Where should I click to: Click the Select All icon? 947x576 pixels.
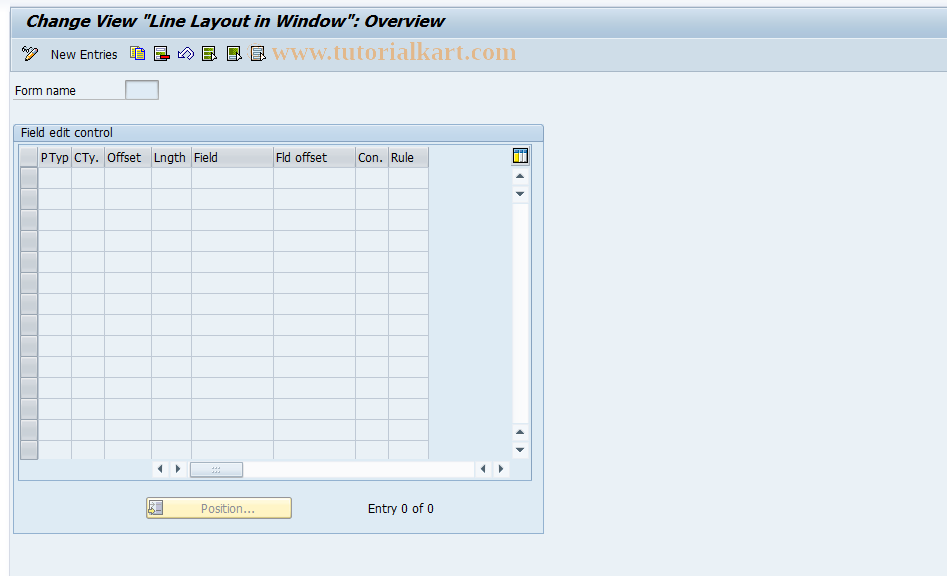(x=210, y=54)
